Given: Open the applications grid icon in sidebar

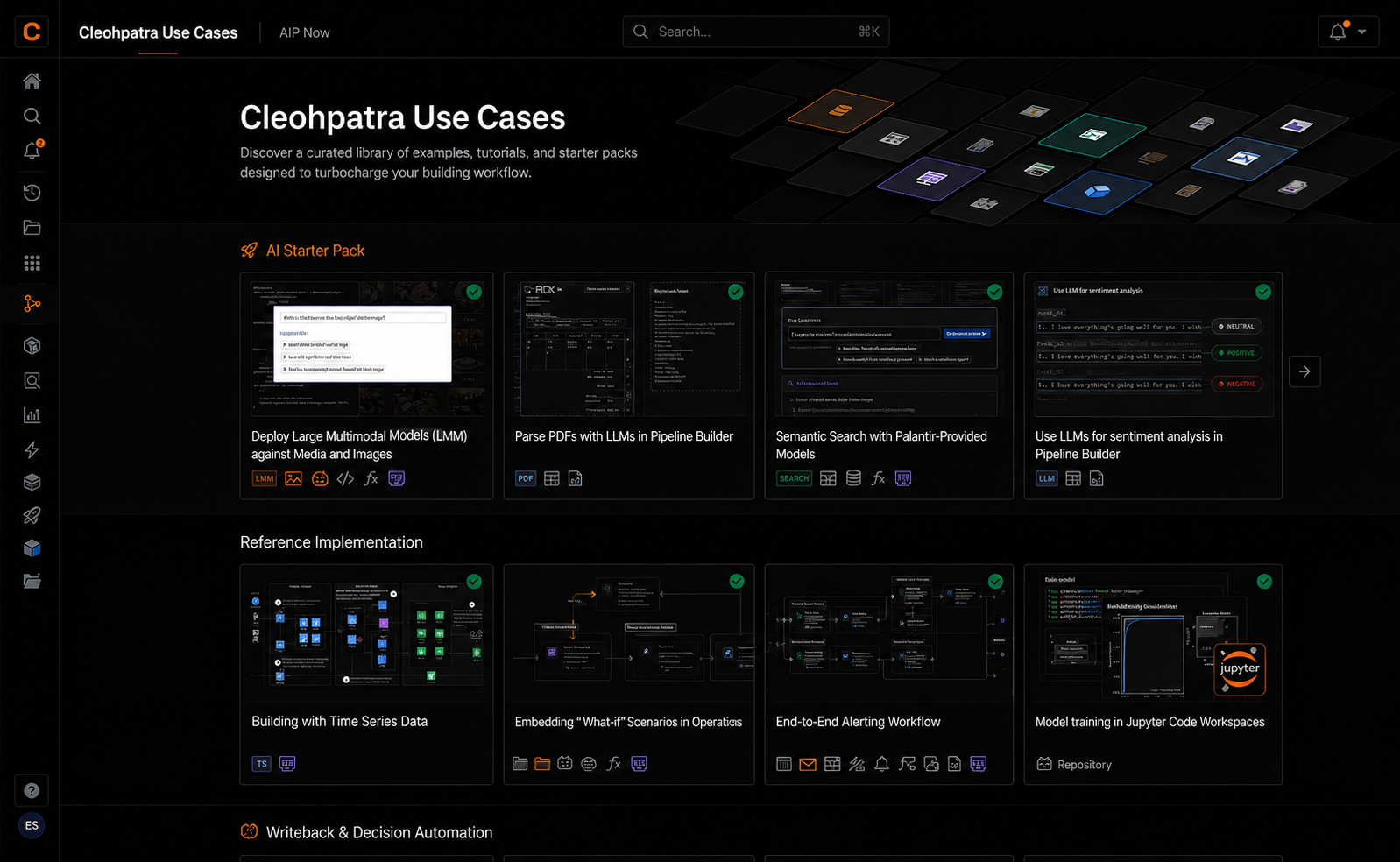Looking at the screenshot, I should [32, 263].
